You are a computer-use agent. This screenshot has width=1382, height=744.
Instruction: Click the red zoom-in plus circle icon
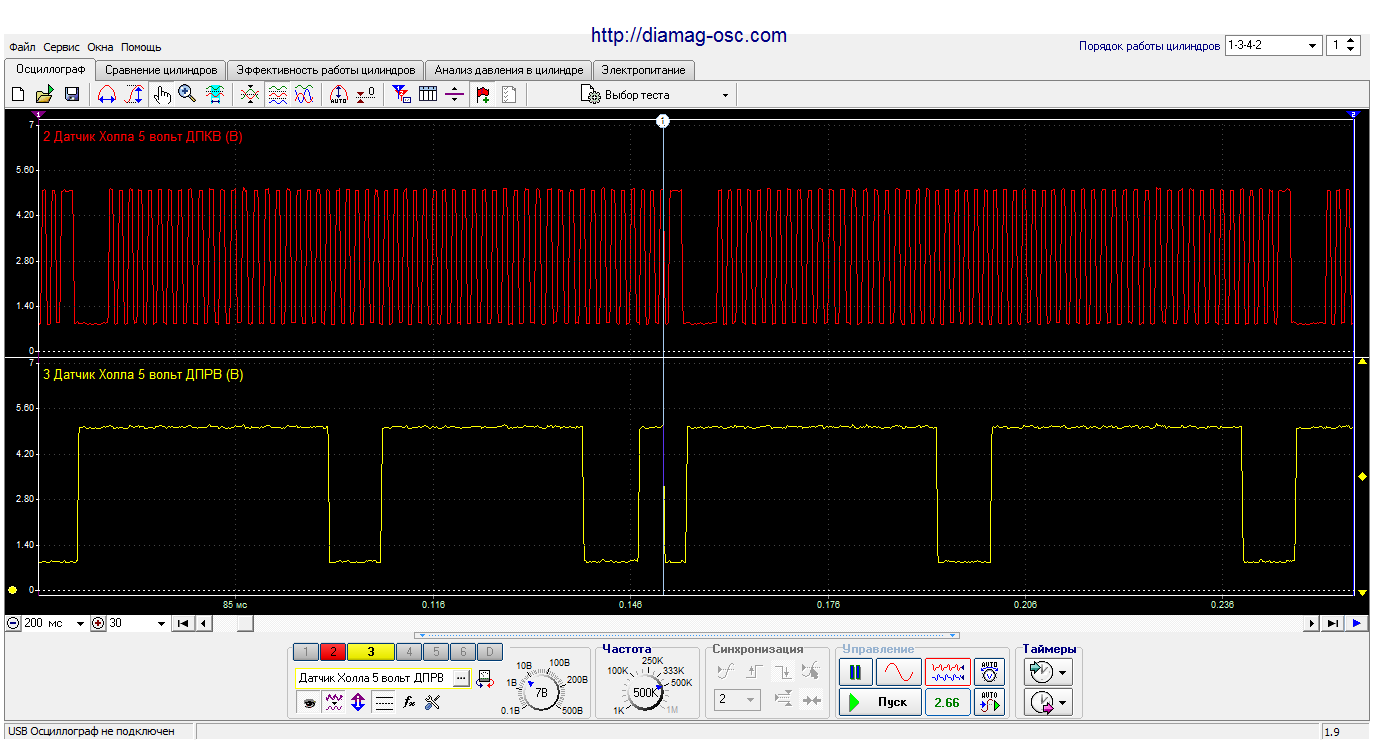pyautogui.click(x=98, y=623)
